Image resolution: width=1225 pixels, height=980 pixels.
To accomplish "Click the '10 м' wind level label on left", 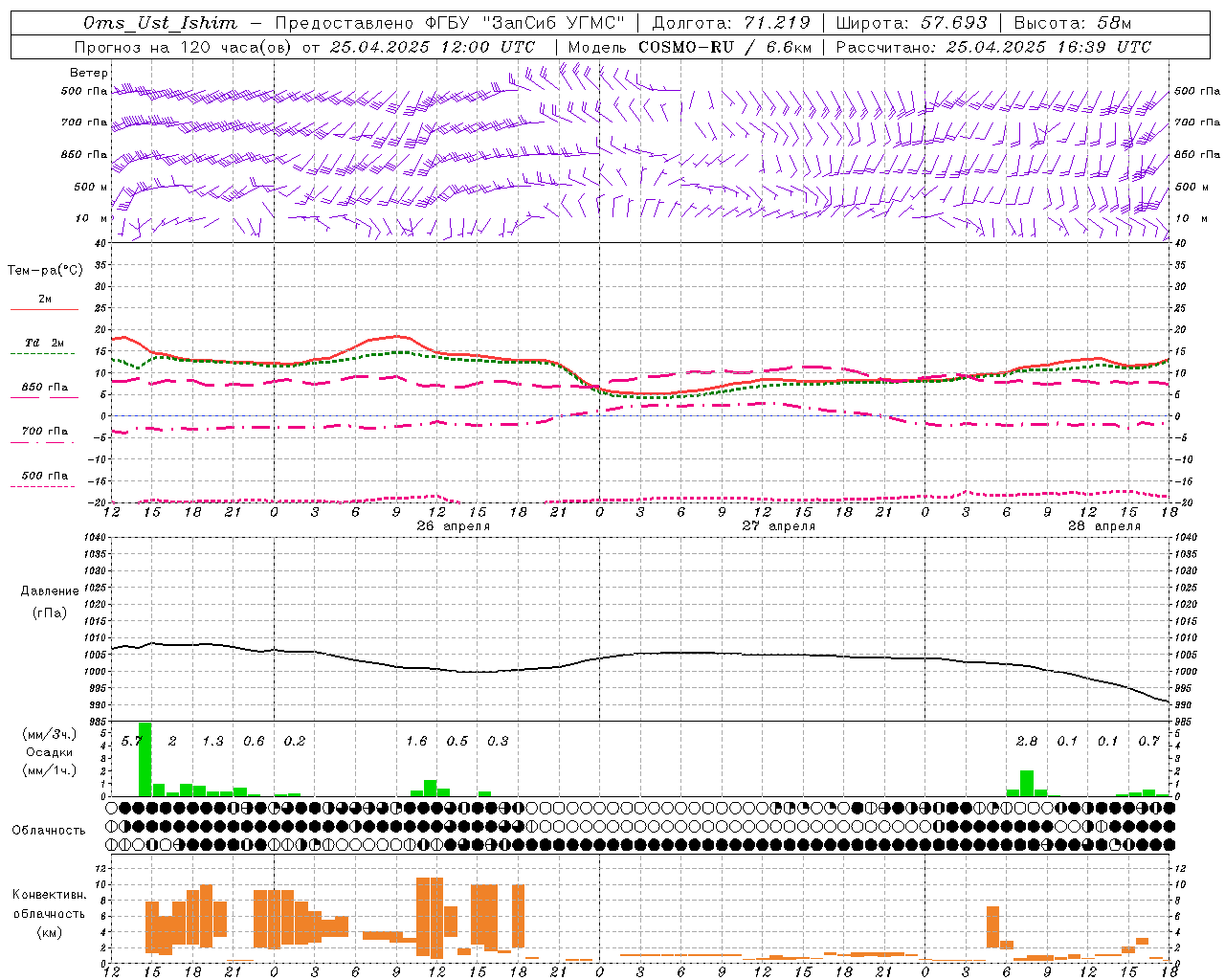I will (x=91, y=219).
